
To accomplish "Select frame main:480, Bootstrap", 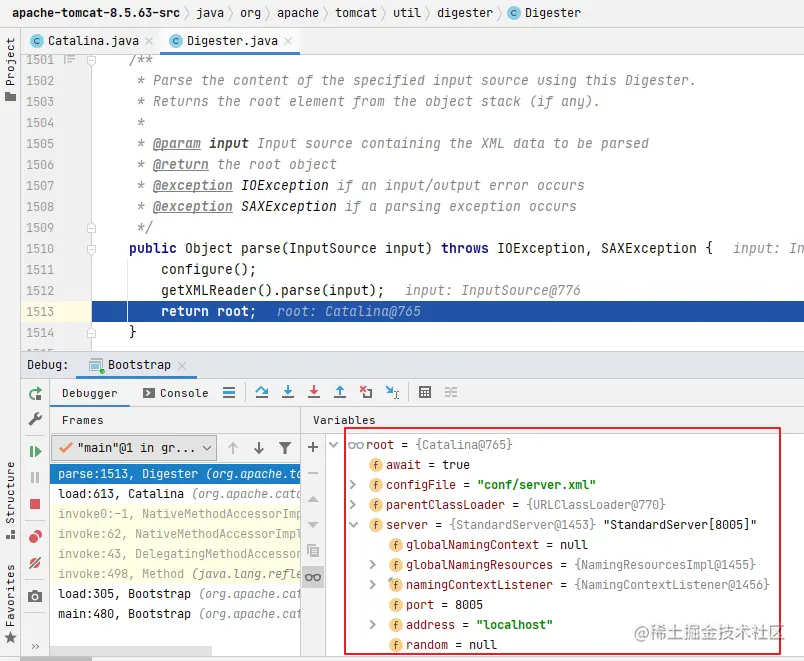I will [x=176, y=614].
